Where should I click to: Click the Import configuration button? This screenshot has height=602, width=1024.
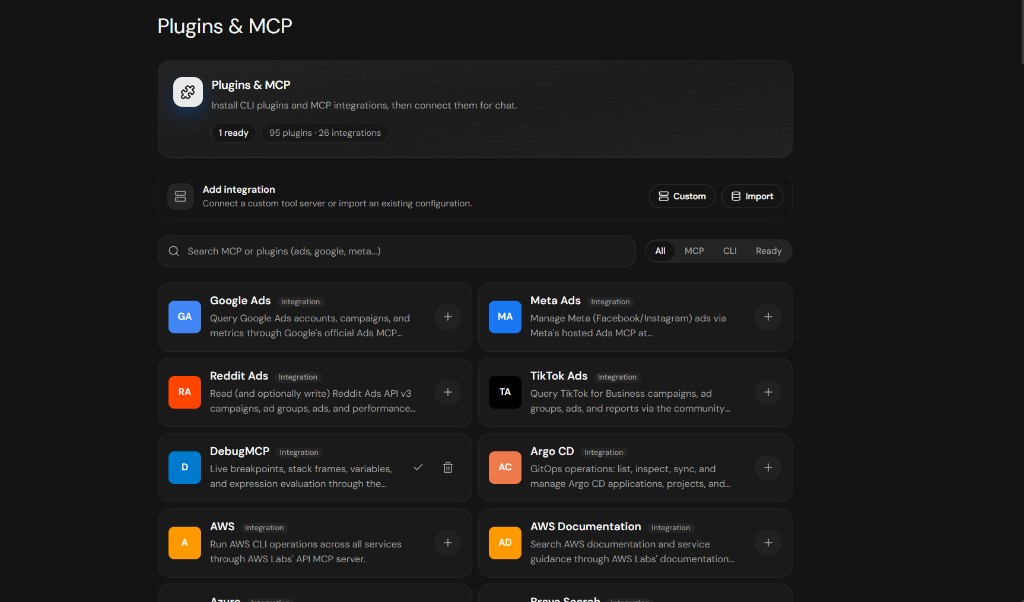click(752, 197)
